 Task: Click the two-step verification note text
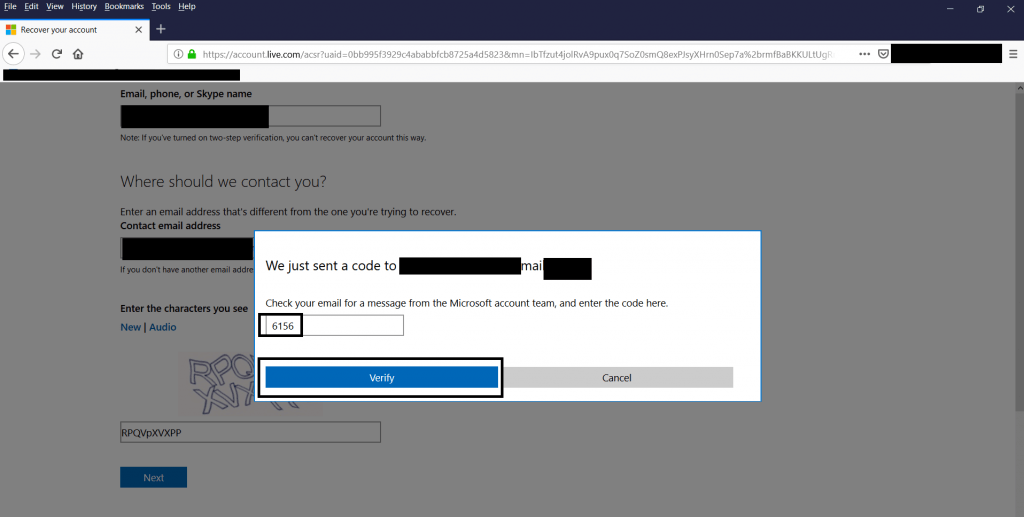273,138
